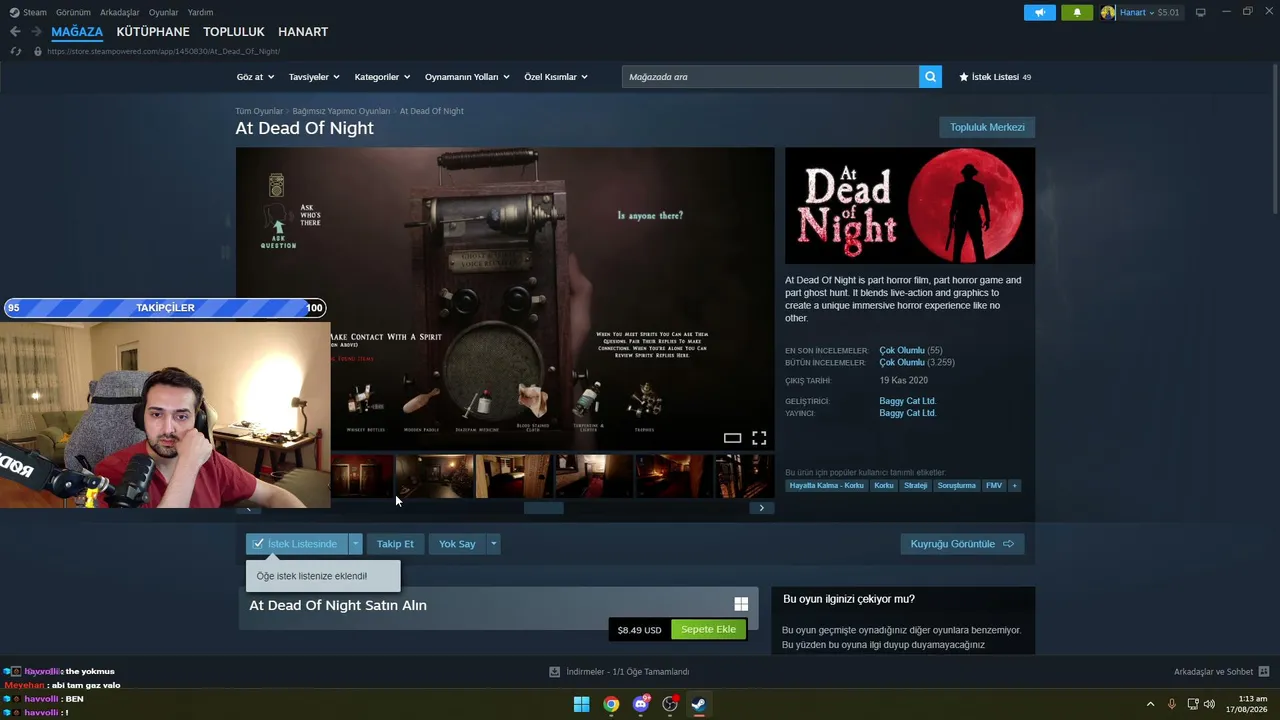Image resolution: width=1280 pixels, height=720 pixels.
Task: Expand the Tavsiyeler dropdown
Action: coord(314,77)
